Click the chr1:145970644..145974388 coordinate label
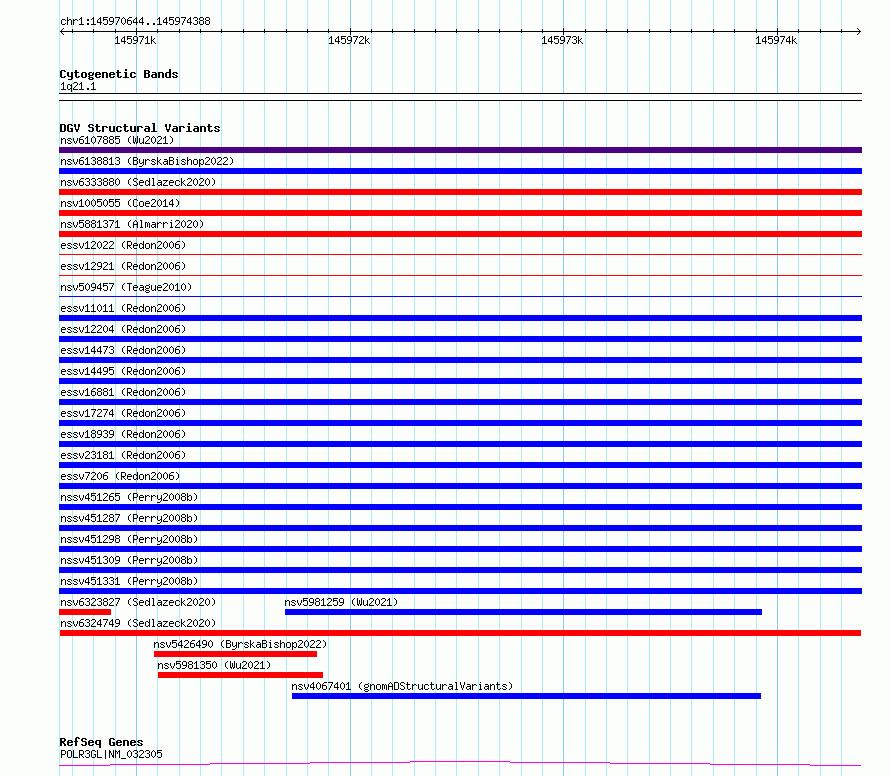Viewport: 890px width, 776px height. point(135,22)
